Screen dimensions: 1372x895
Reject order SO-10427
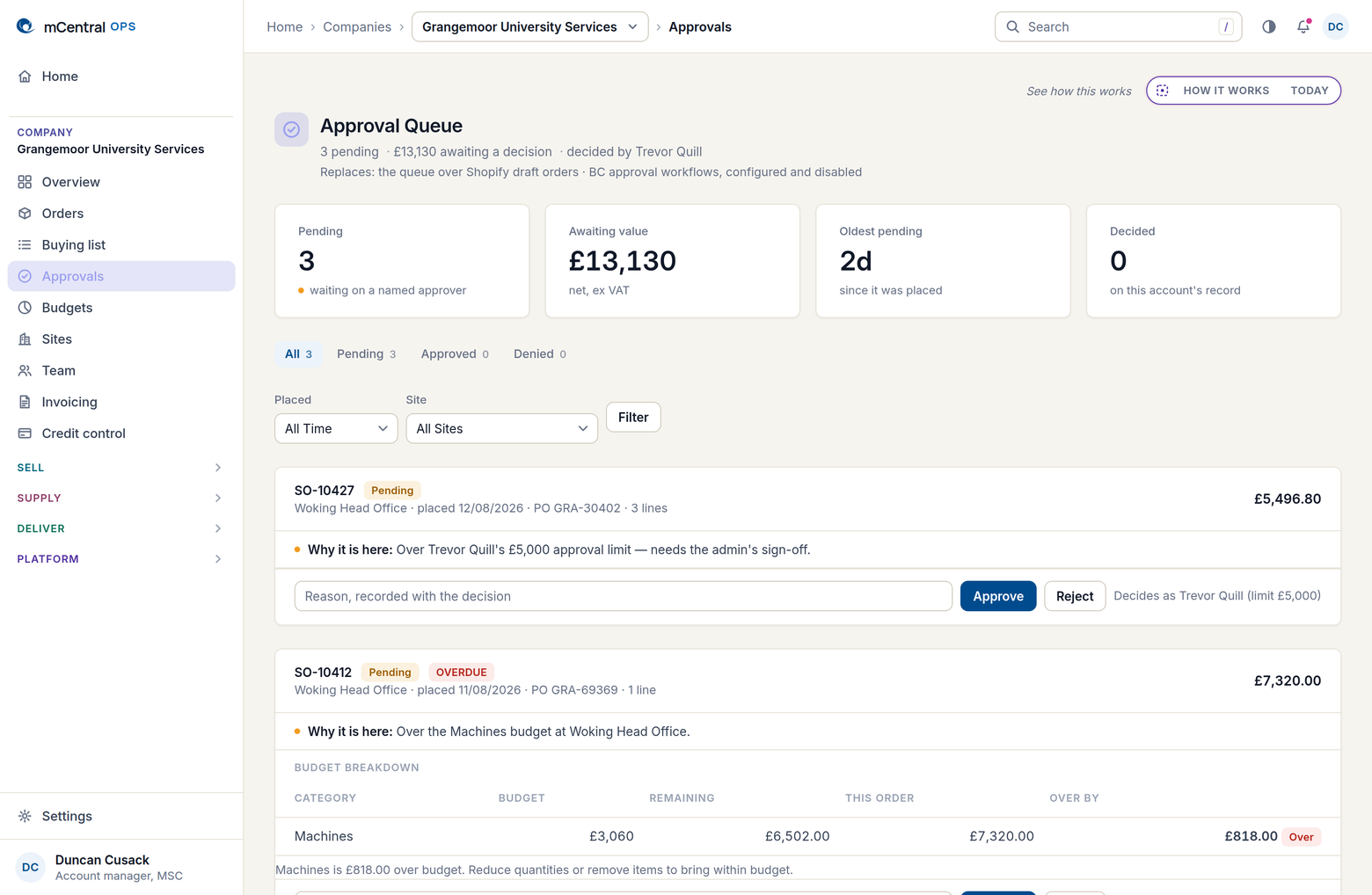(1075, 596)
